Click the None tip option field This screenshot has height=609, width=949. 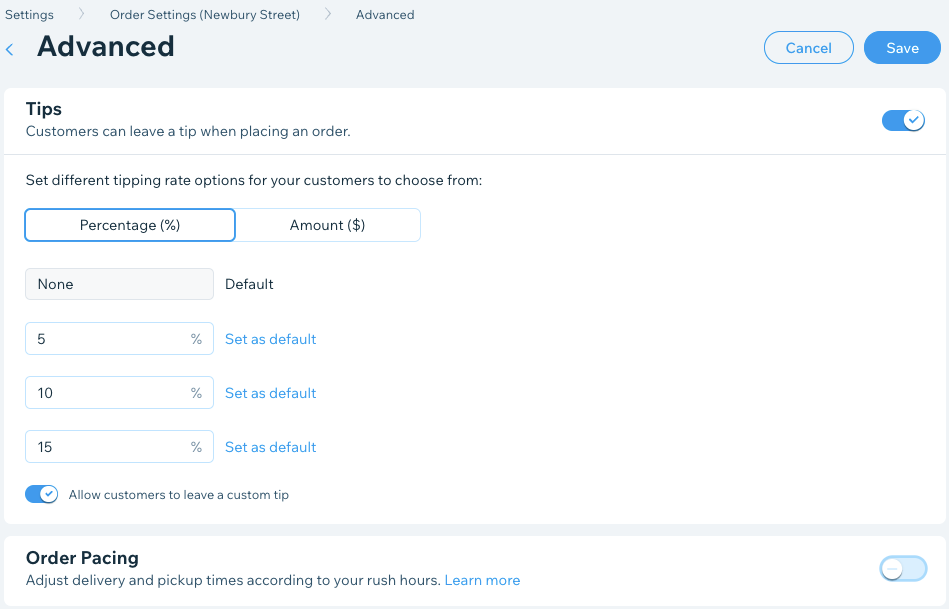[x=119, y=284]
